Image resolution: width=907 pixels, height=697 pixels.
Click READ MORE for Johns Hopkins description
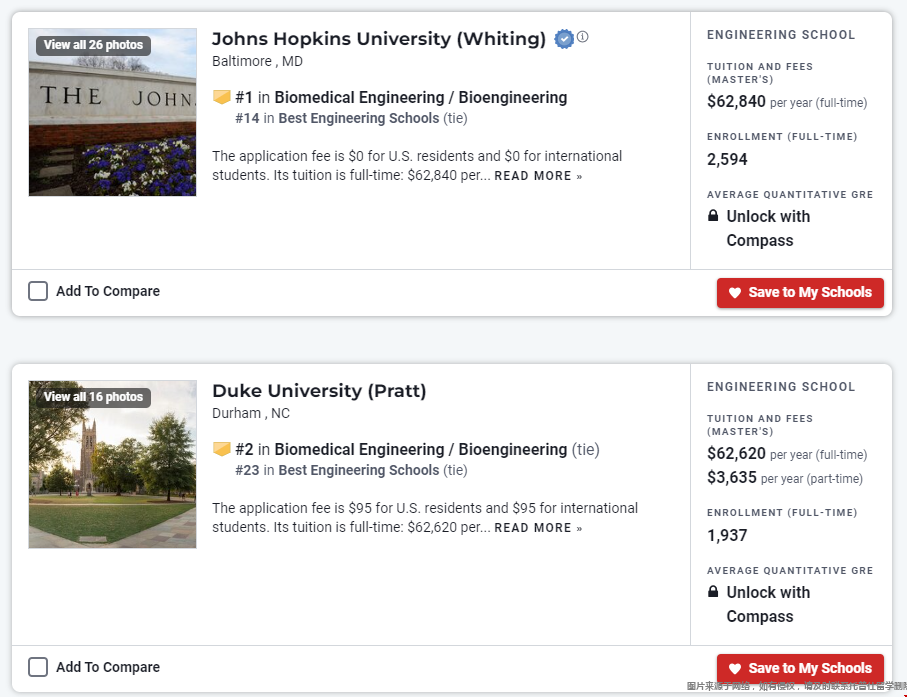(538, 176)
